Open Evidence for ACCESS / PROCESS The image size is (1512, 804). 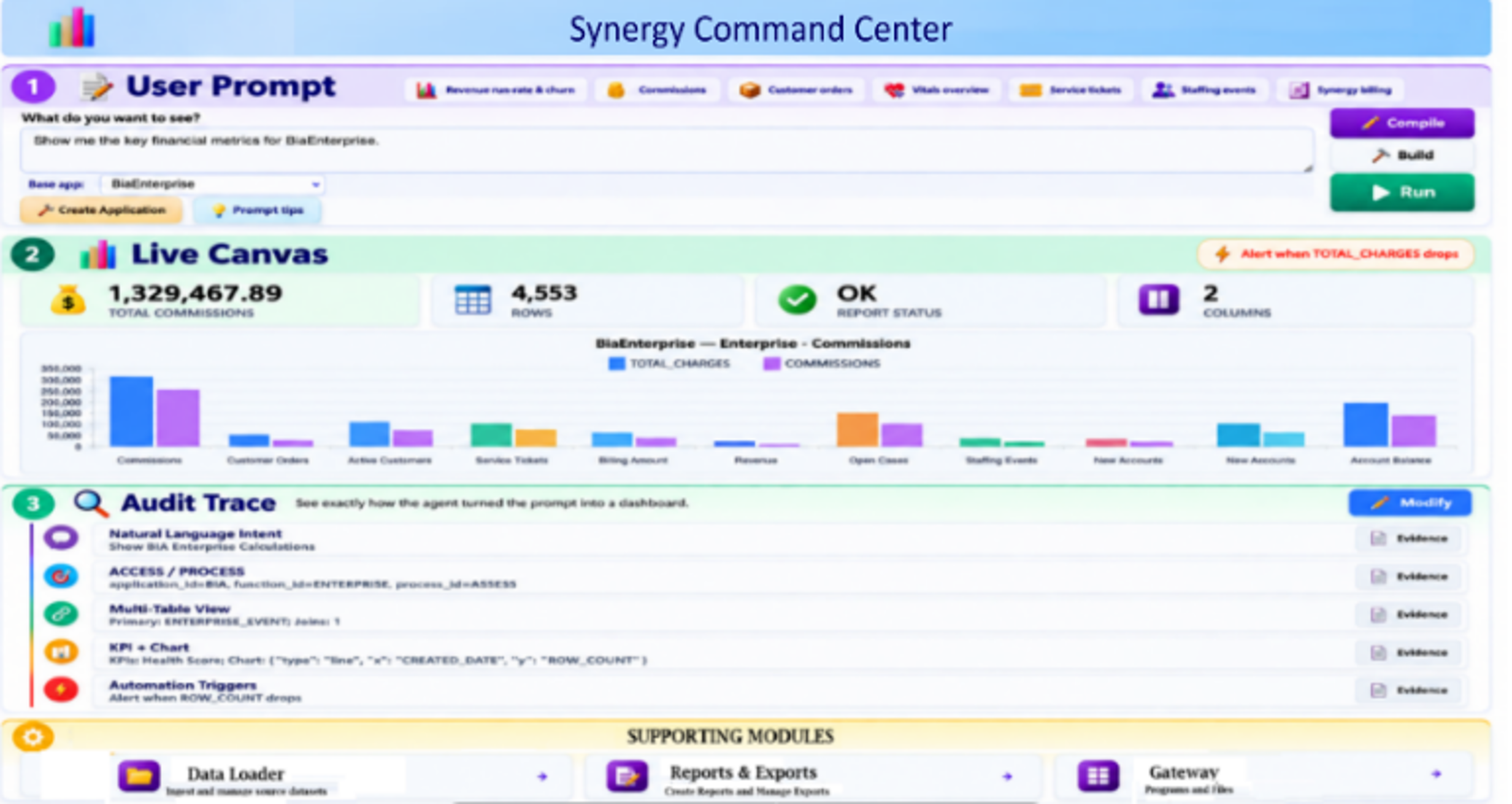point(1408,577)
